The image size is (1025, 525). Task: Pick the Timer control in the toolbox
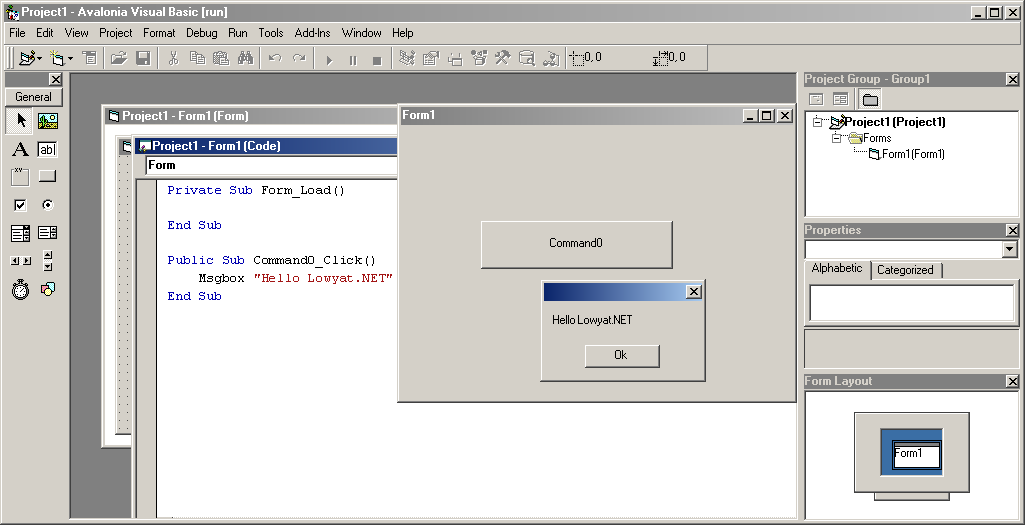[20, 289]
